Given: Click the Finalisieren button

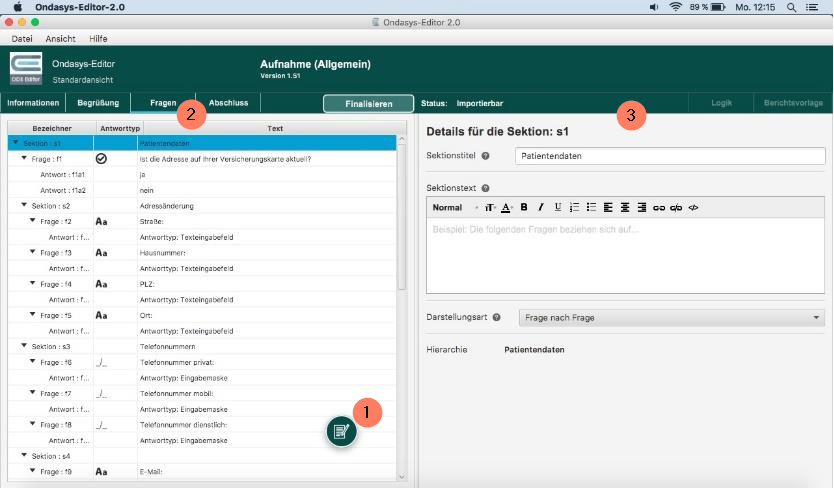Looking at the screenshot, I should click(x=369, y=104).
